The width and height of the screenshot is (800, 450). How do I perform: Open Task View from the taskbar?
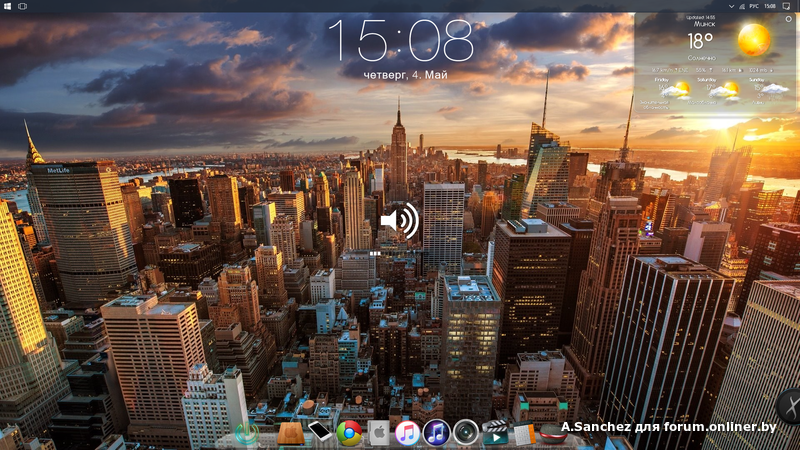point(22,6)
